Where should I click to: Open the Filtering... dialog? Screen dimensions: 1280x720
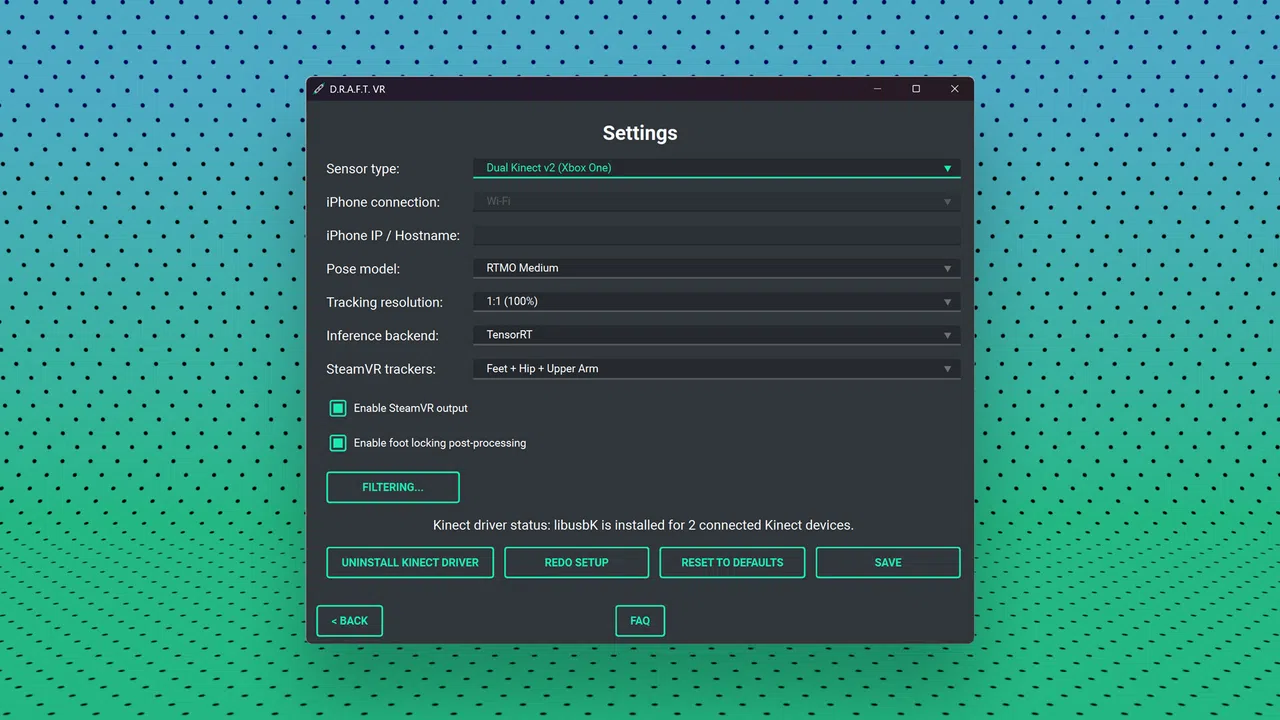tap(393, 487)
